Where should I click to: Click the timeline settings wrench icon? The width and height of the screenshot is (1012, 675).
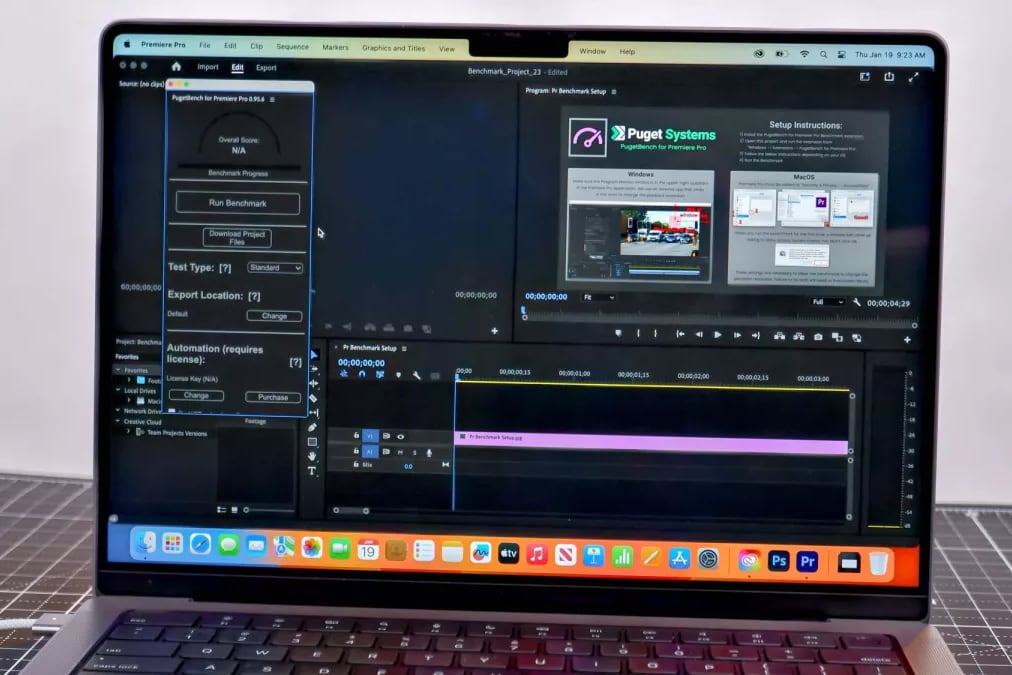tap(416, 376)
